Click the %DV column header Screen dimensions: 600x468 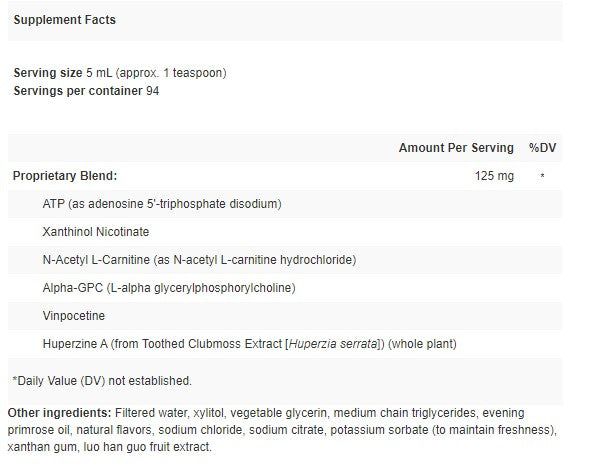click(542, 148)
